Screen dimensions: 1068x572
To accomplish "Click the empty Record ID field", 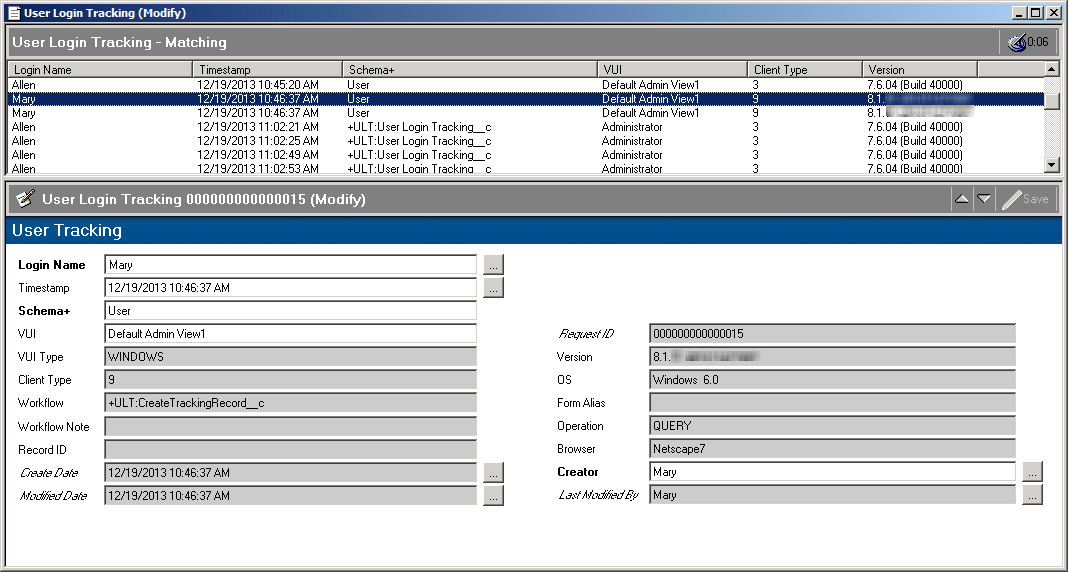I will 291,450.
